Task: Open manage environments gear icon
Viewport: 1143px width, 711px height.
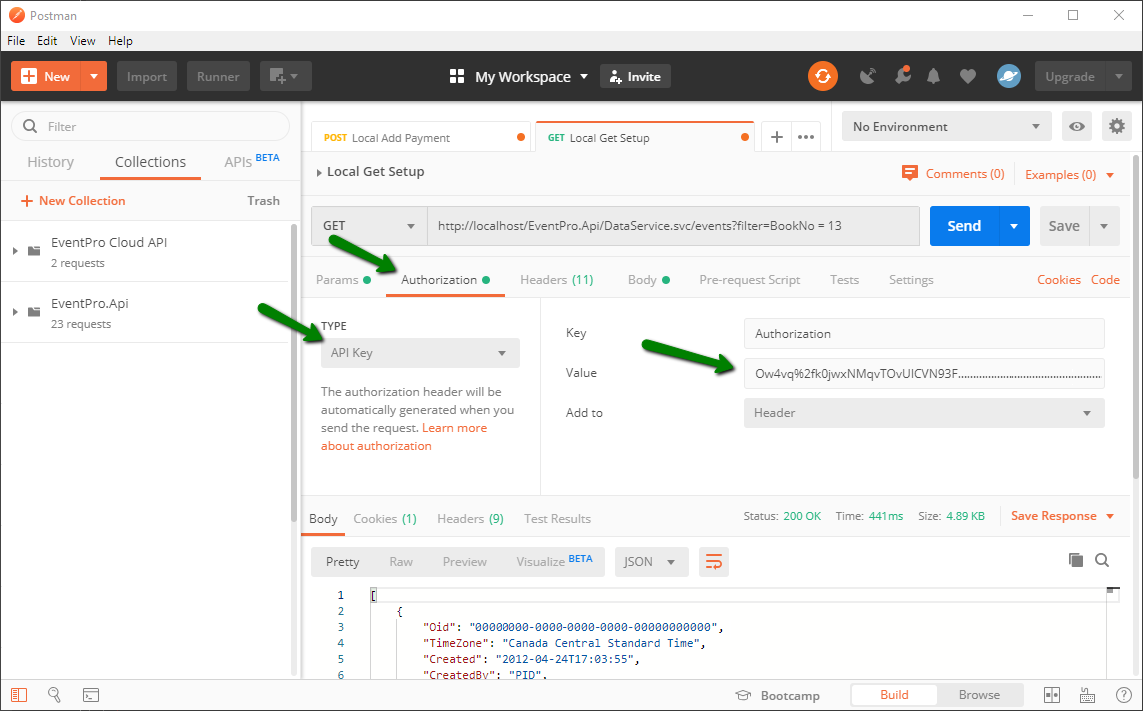Action: pos(1117,126)
